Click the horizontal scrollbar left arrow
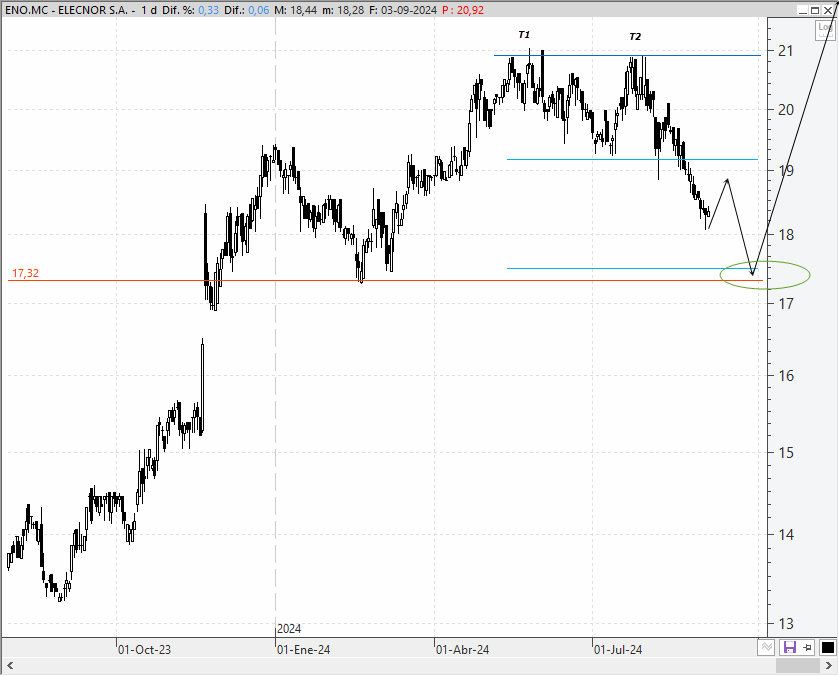 (x=10, y=666)
